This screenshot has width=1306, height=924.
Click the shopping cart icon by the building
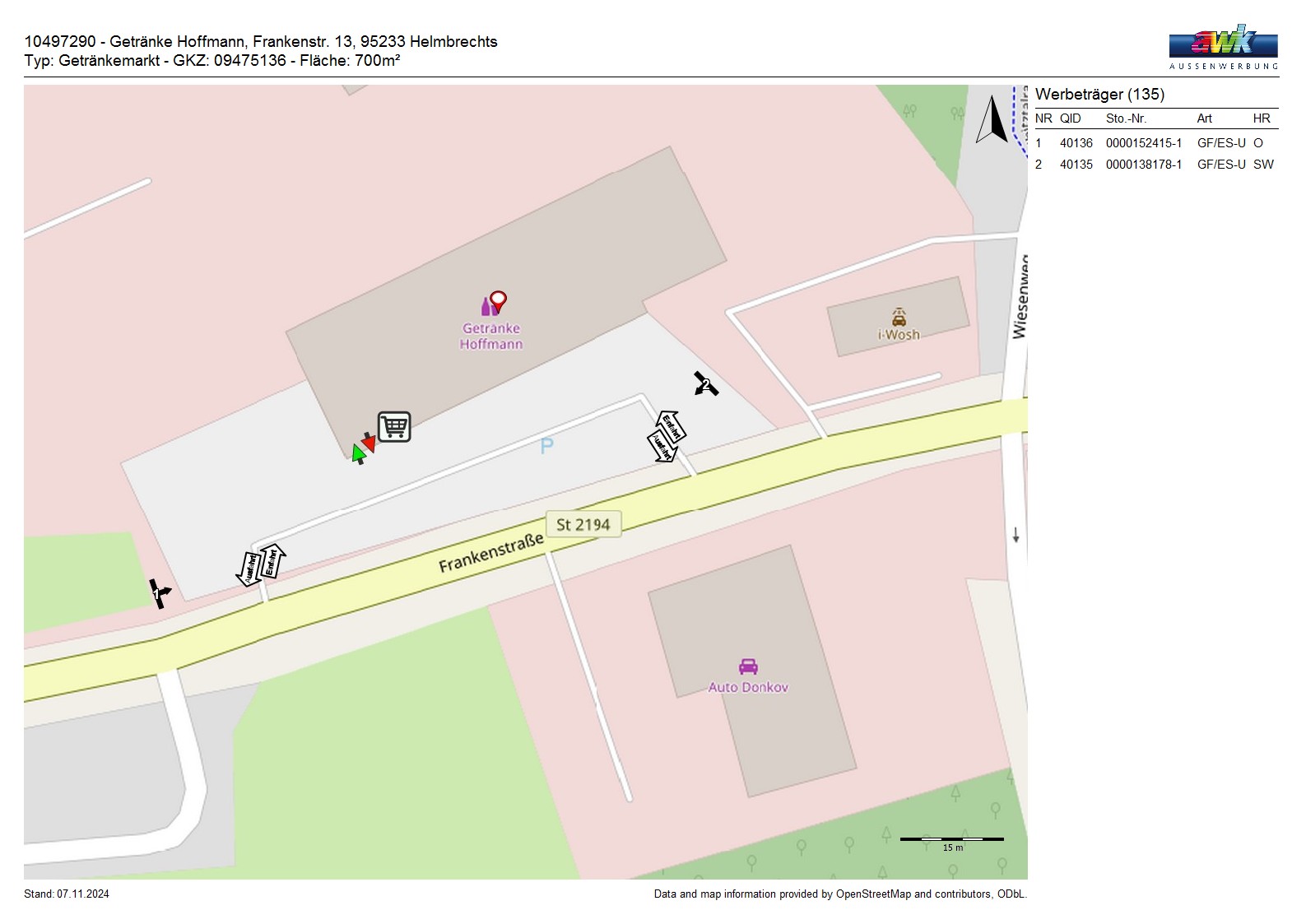[394, 427]
